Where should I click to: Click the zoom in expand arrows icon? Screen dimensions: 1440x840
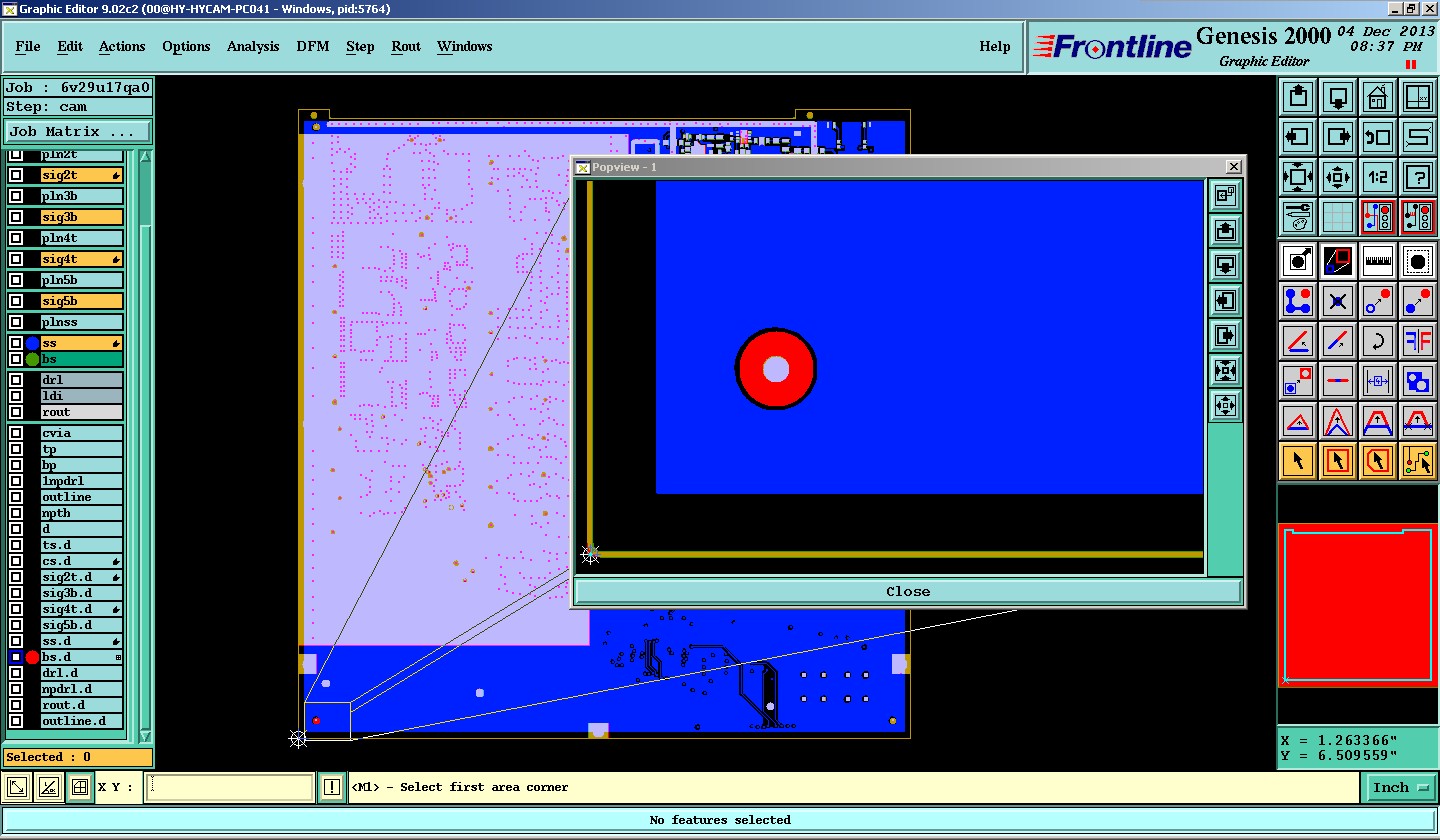pyautogui.click(x=1298, y=177)
